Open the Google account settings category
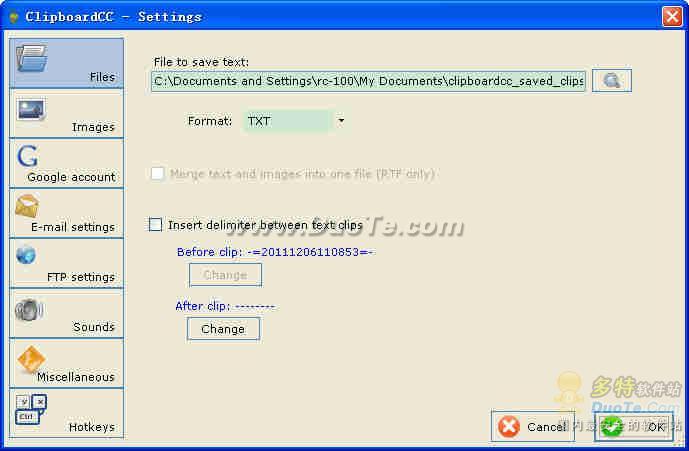This screenshot has width=689, height=451. point(66,164)
